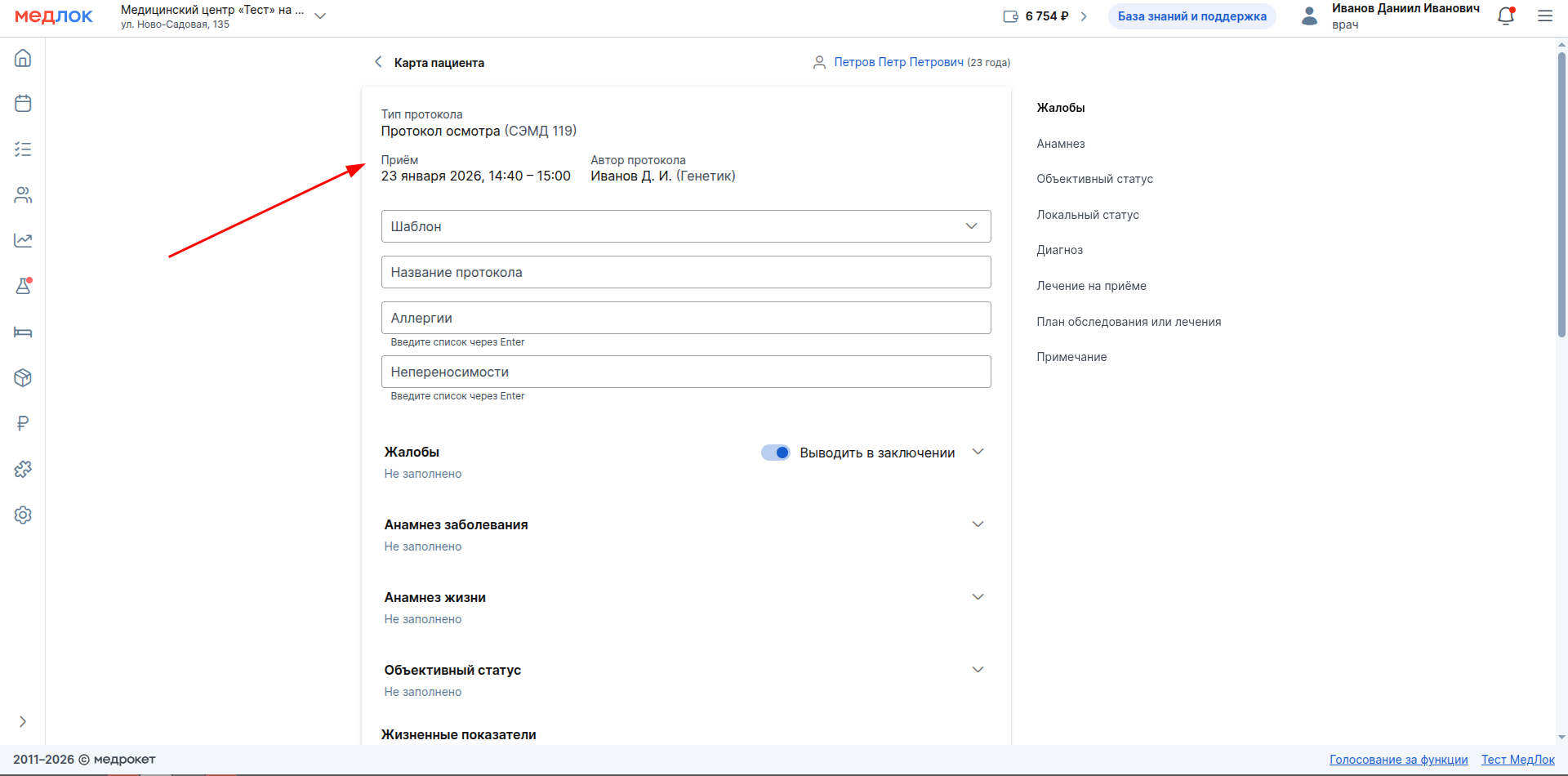
Task: Click the notification bell icon
Action: 1505,16
